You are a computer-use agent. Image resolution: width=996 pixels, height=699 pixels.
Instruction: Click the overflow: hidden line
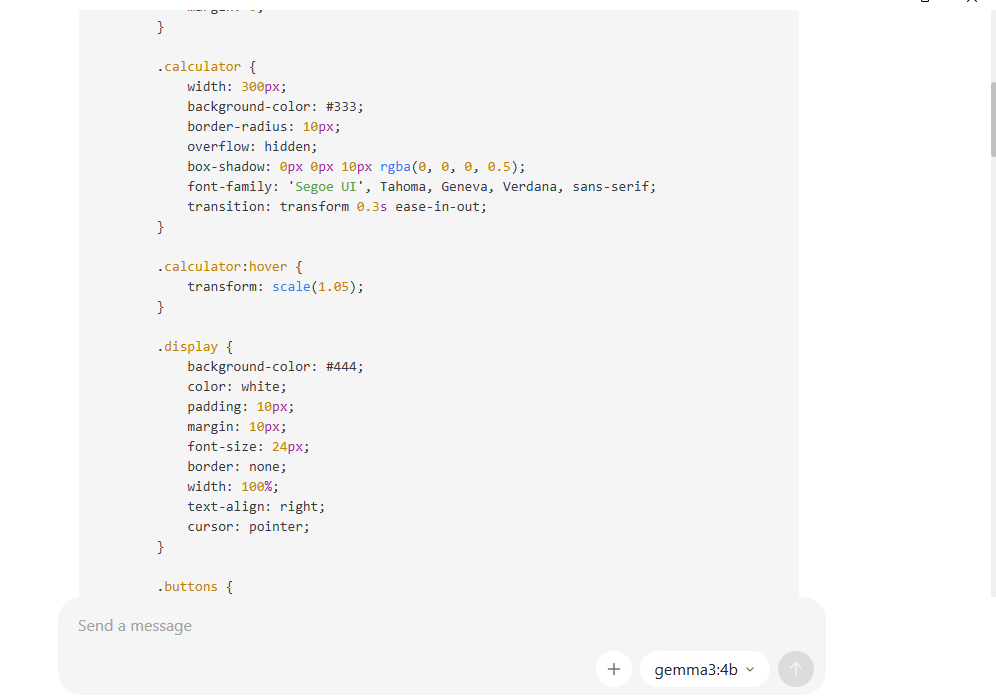tap(252, 147)
